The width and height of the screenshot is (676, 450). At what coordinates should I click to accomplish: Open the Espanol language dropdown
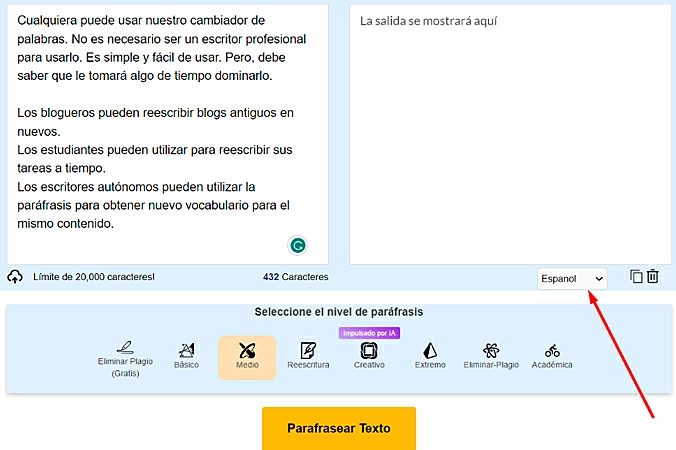[x=571, y=278]
